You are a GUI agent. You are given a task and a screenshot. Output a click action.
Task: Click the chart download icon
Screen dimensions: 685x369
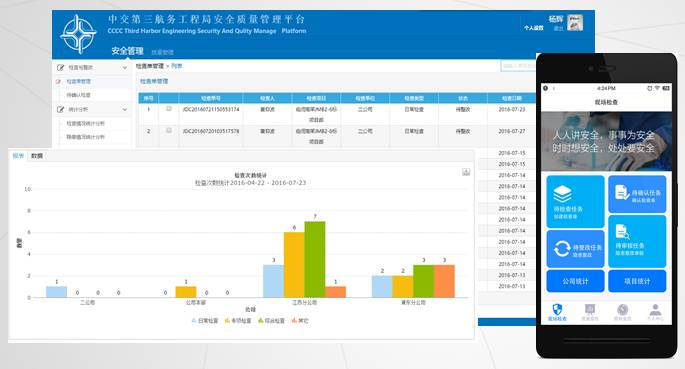tap(466, 172)
